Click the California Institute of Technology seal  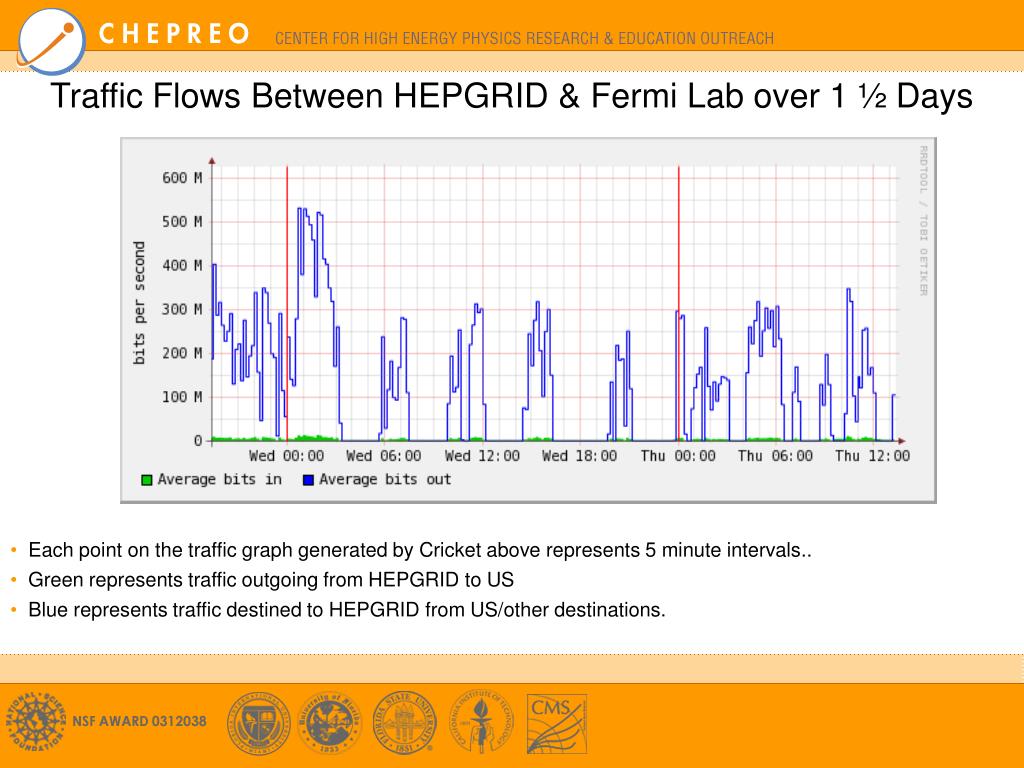click(481, 722)
